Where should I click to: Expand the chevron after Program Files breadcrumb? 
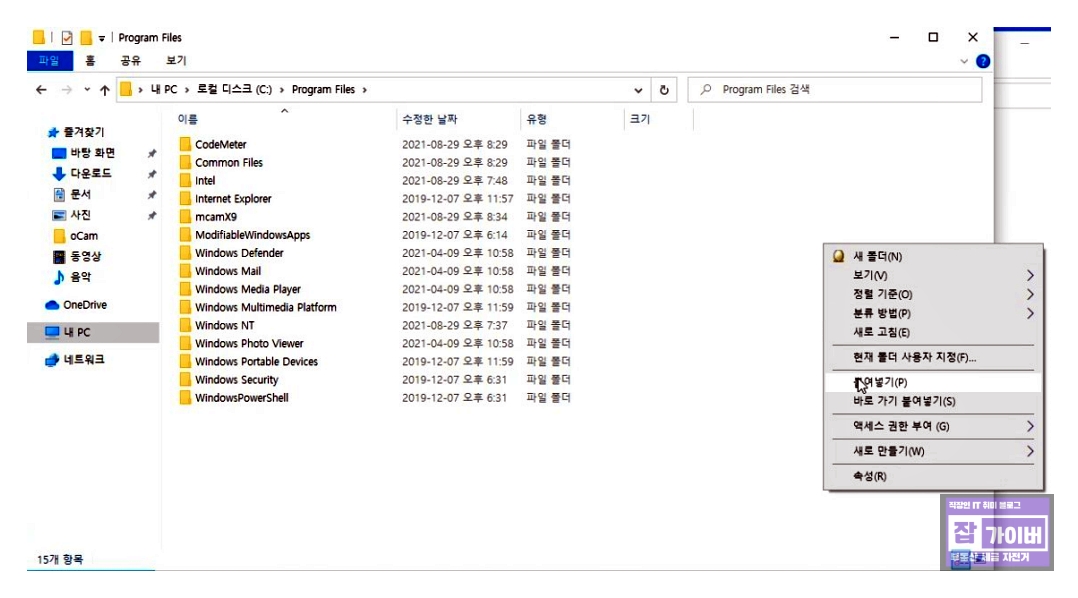[364, 90]
